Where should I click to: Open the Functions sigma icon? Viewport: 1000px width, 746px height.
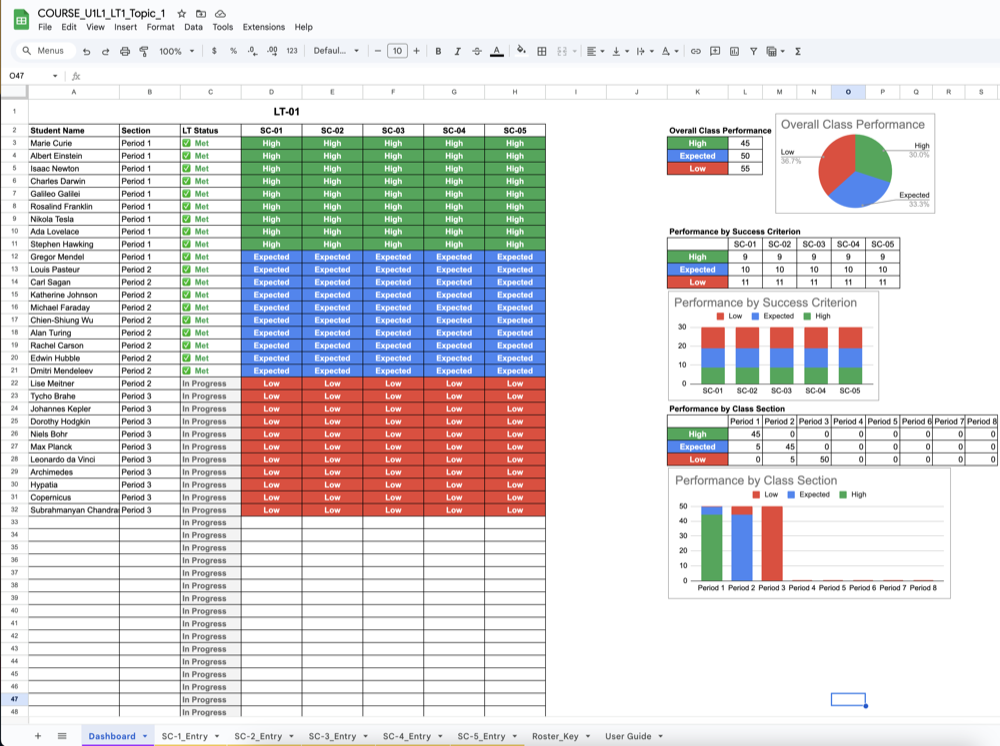[x=797, y=51]
